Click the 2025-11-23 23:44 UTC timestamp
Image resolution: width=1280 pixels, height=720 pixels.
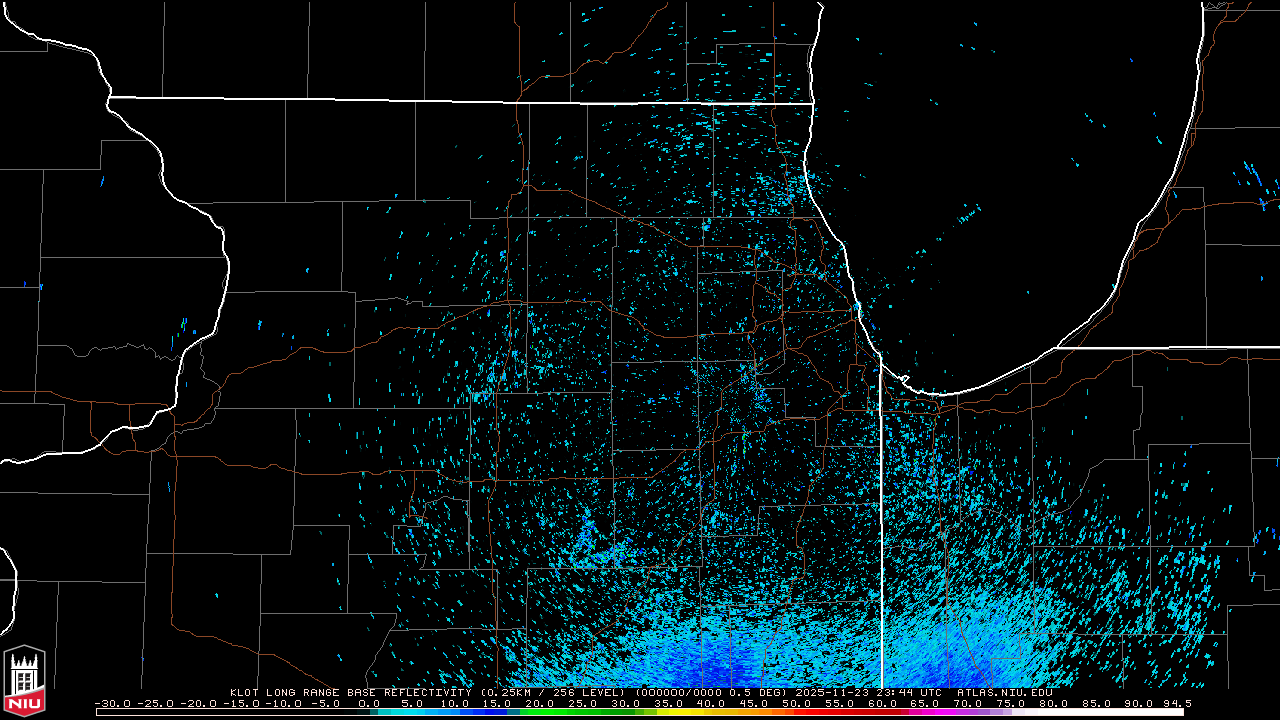[x=868, y=692]
